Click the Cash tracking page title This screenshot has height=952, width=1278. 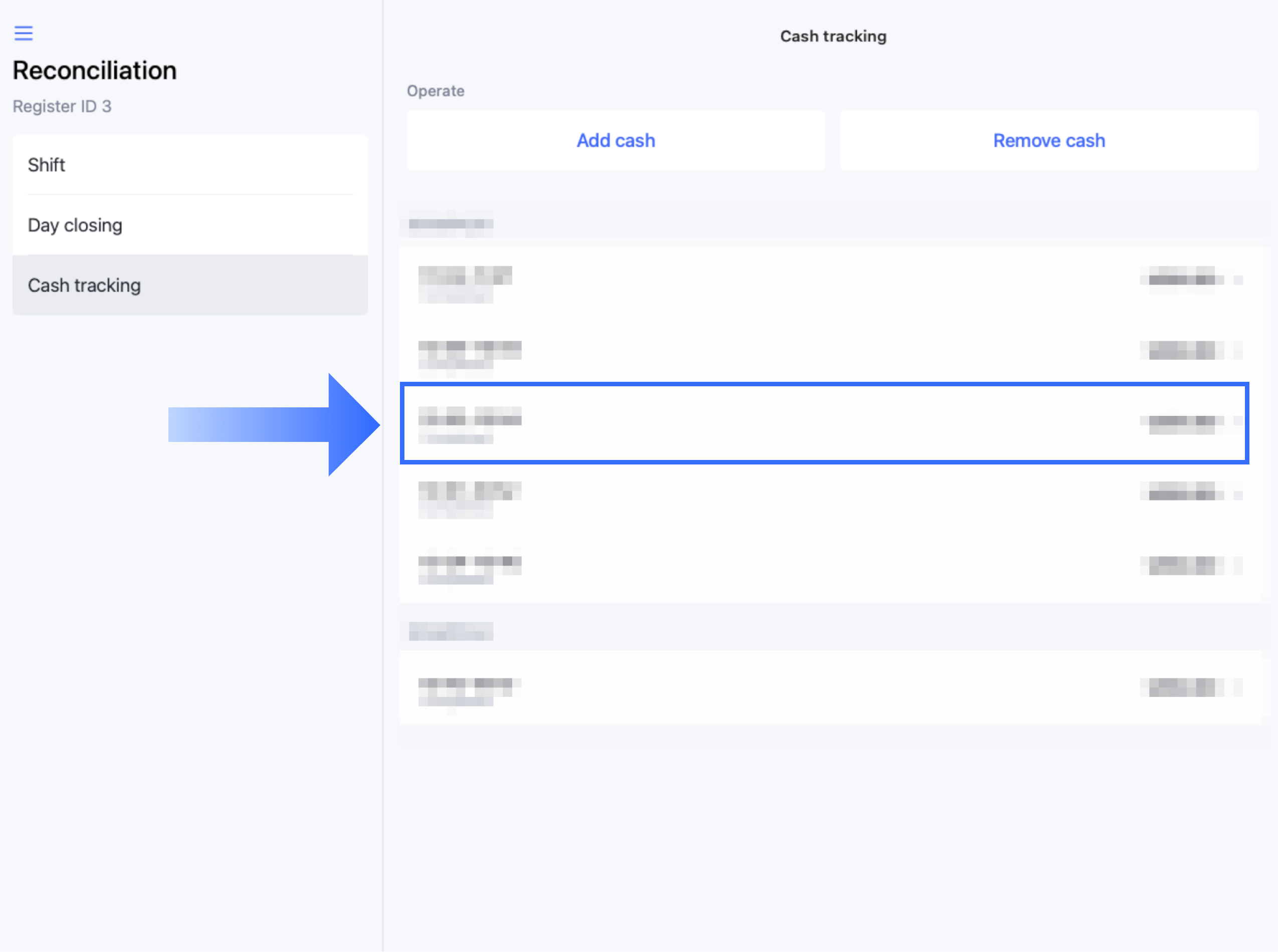832,36
